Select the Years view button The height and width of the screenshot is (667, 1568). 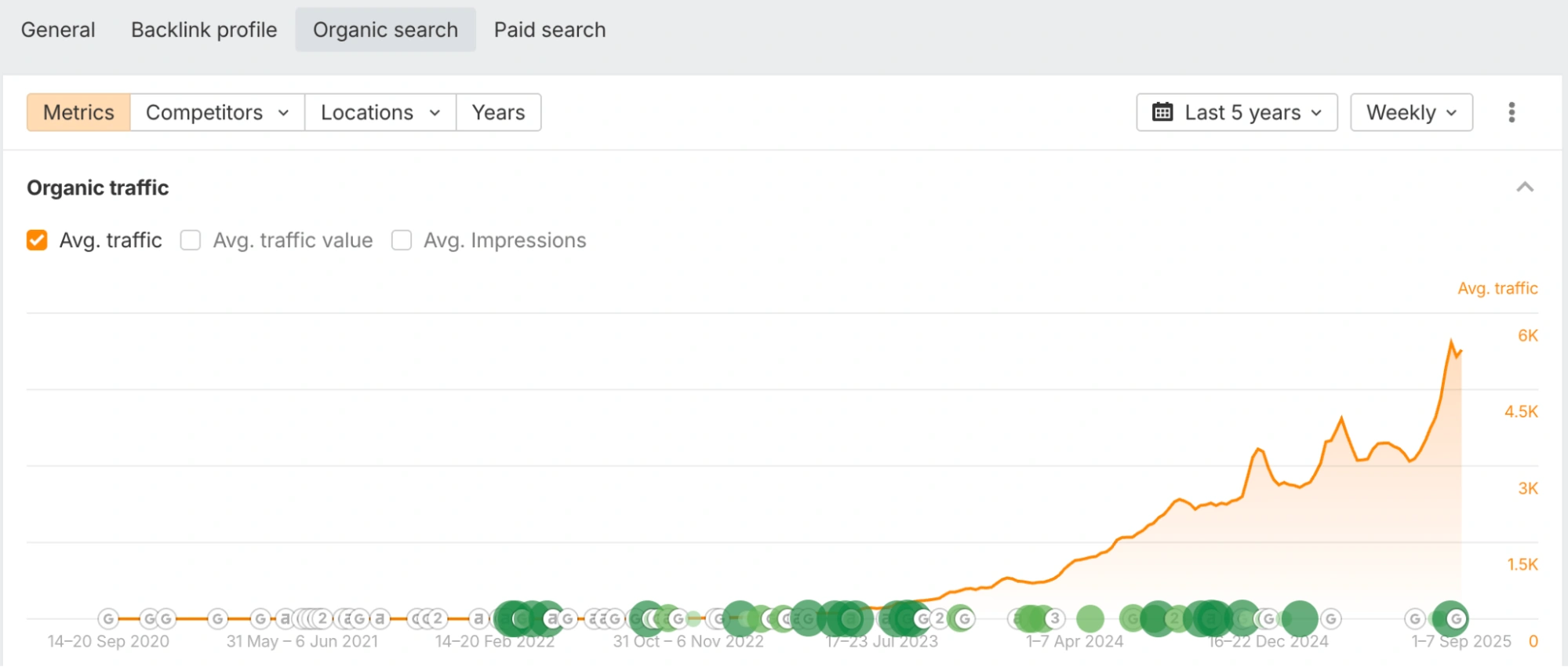[x=498, y=112]
